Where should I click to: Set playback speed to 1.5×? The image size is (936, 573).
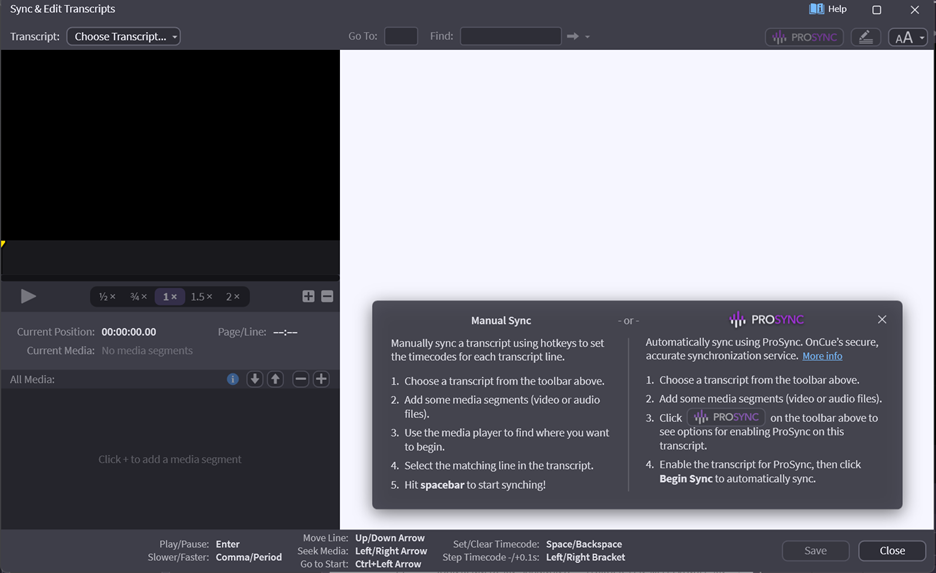tap(202, 297)
